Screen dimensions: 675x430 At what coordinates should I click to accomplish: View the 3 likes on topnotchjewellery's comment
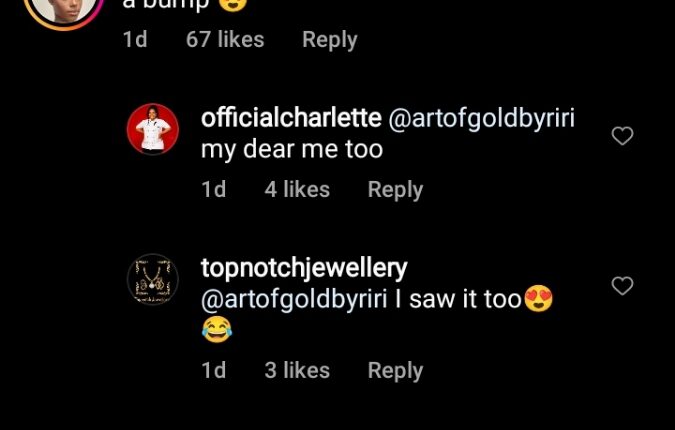297,370
